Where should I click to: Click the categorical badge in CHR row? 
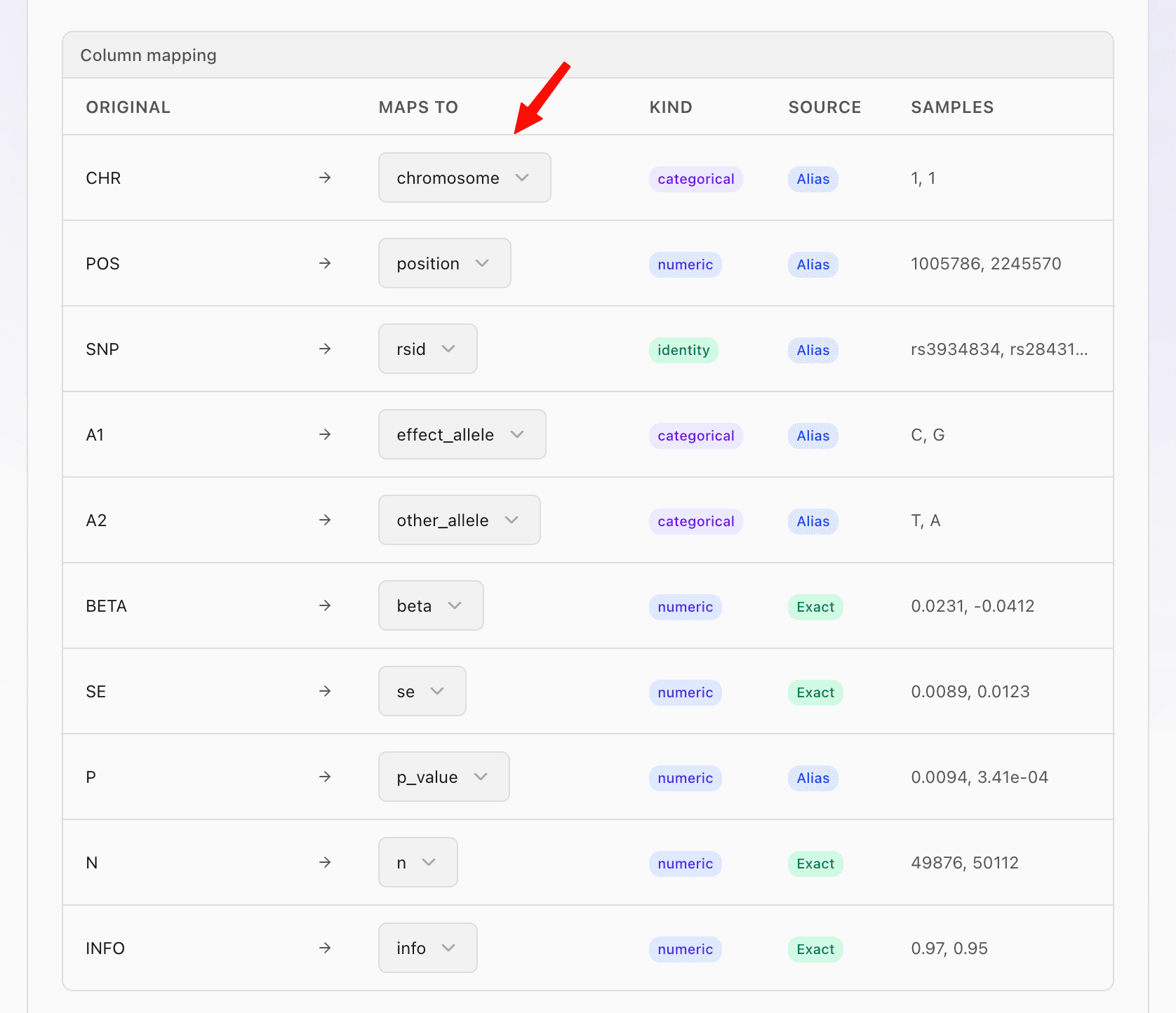tap(695, 179)
